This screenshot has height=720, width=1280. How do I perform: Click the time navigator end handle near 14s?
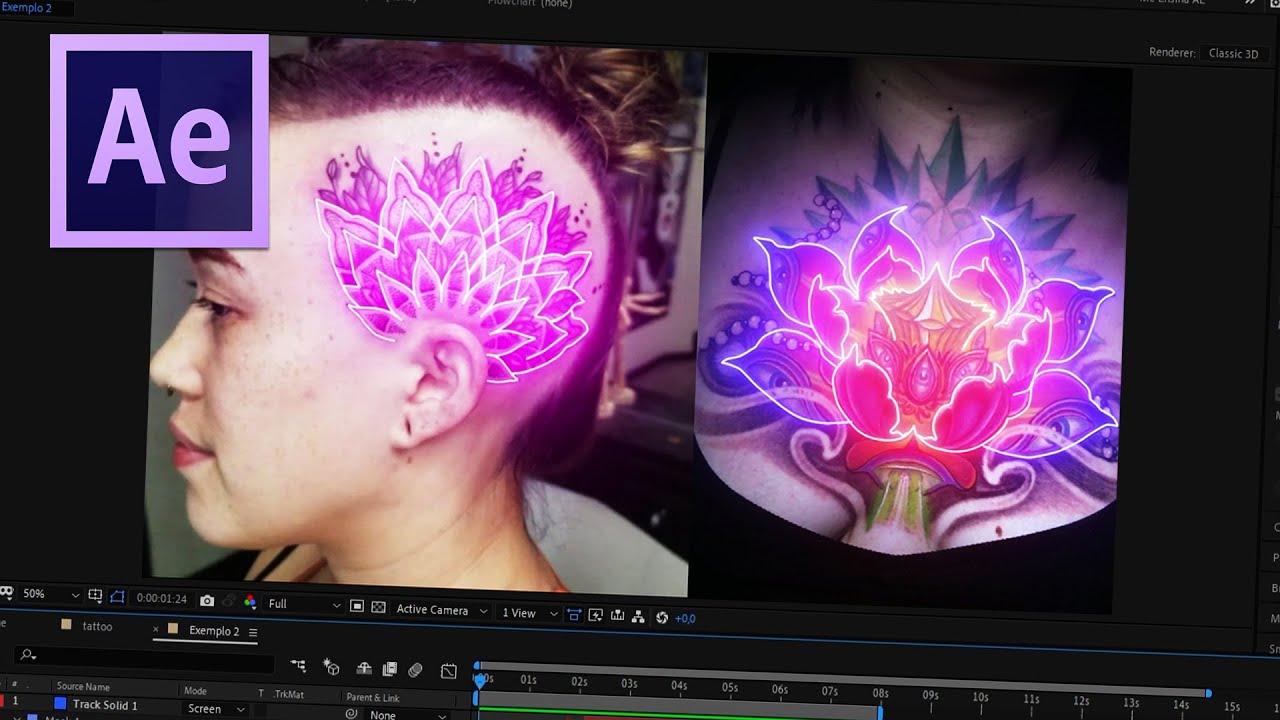[x=1208, y=693]
